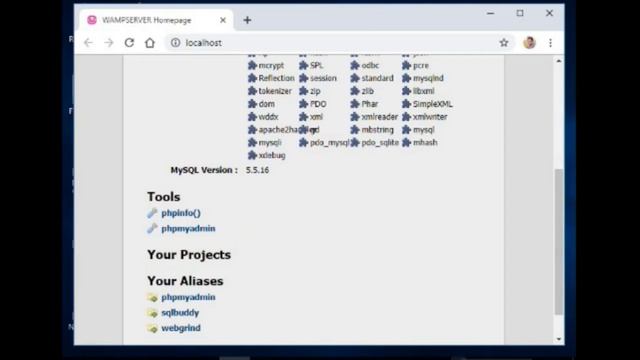Click the Tools heading
Screen dimensions: 640x360
point(164,197)
